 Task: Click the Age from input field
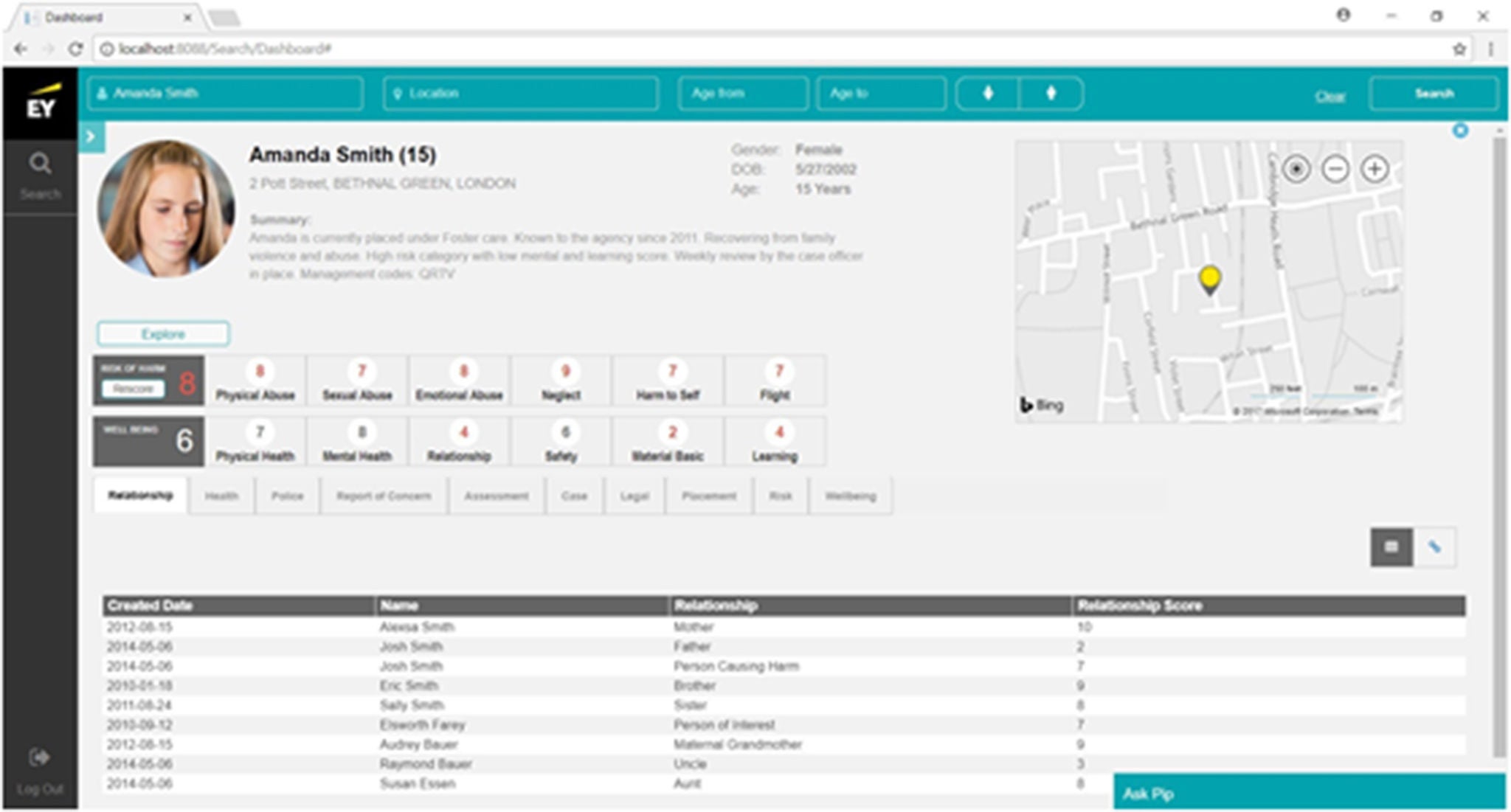coord(742,94)
